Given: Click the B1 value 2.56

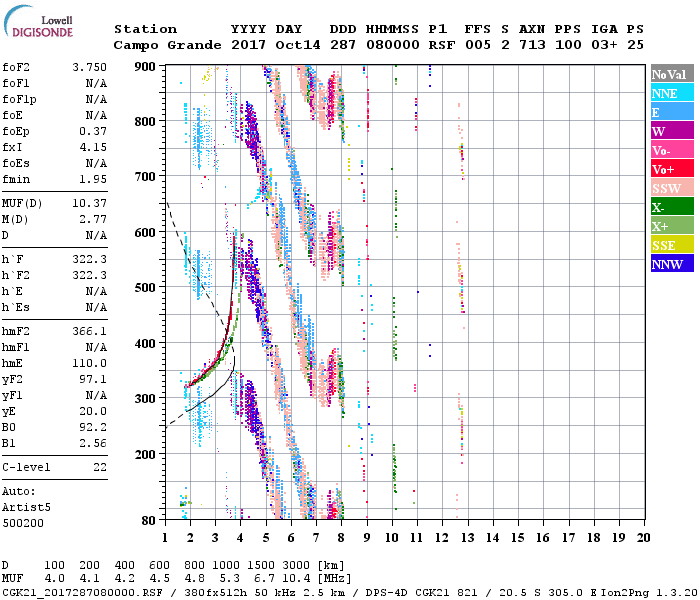Looking at the screenshot, I should click(93, 443).
